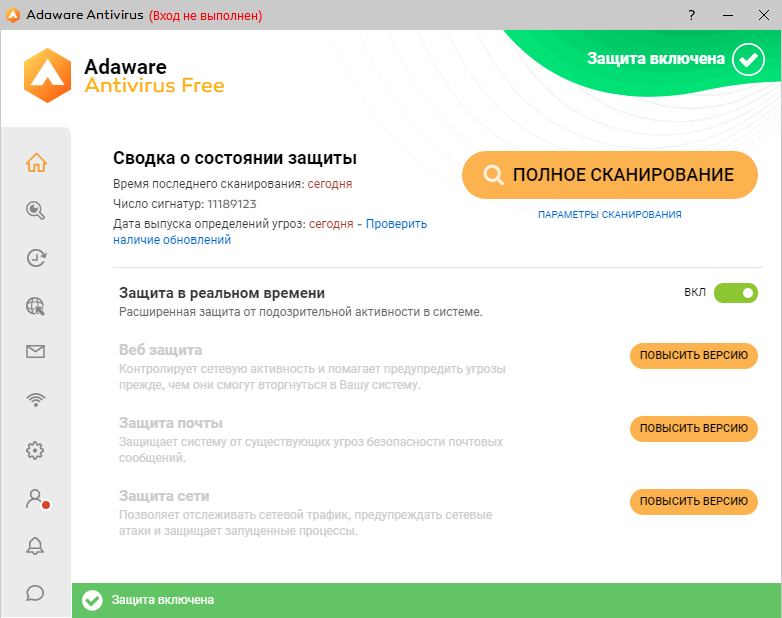The image size is (782, 618).
Task: Click the 'Вход не выполнен' title text
Action: click(205, 15)
